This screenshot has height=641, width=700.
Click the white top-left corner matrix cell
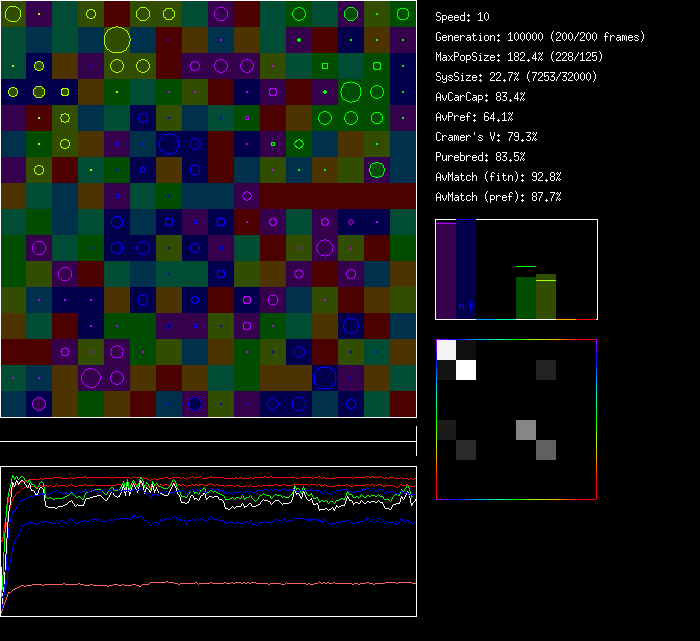pyautogui.click(x=446, y=350)
